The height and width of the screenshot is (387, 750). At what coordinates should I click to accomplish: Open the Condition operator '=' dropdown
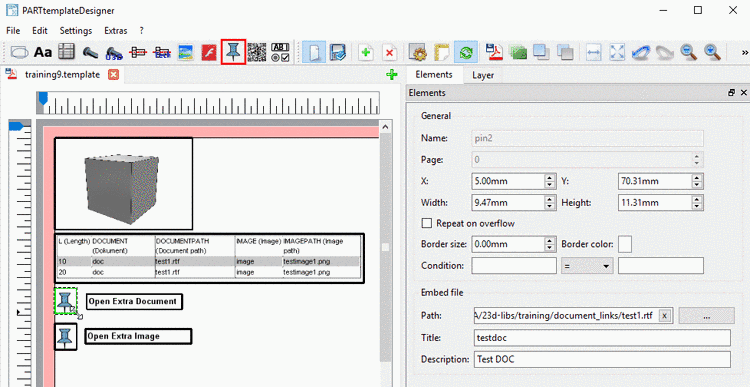coord(587,266)
